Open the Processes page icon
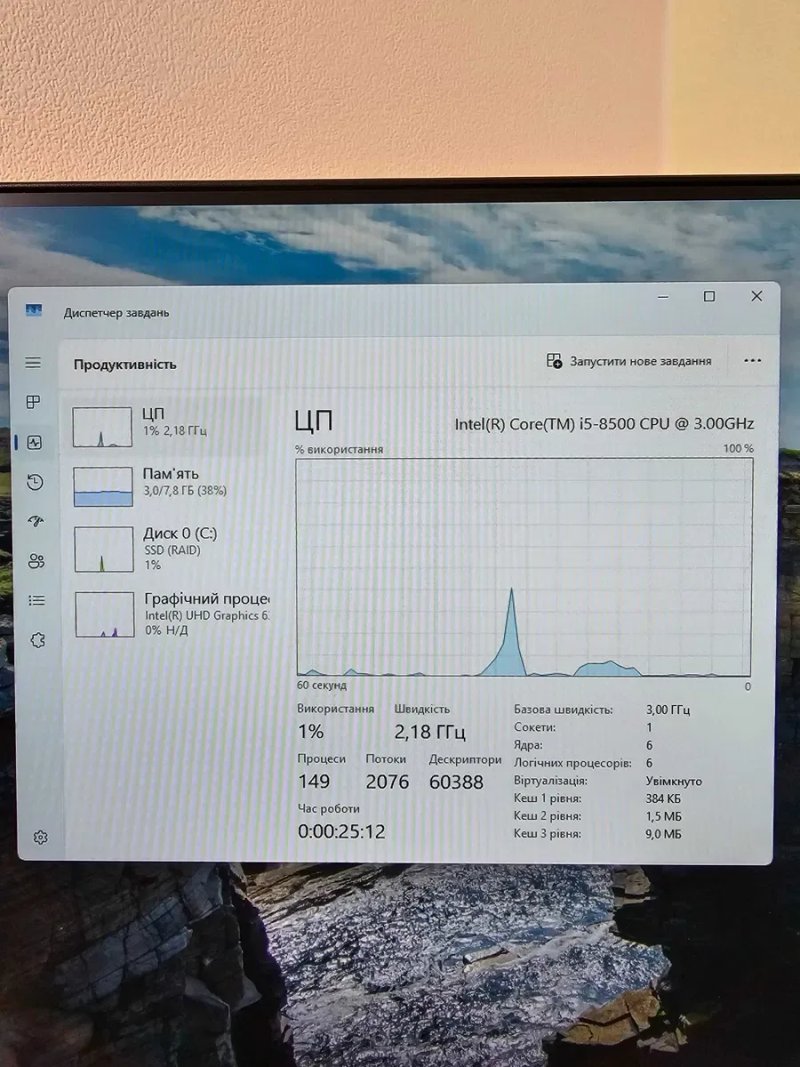 point(33,402)
